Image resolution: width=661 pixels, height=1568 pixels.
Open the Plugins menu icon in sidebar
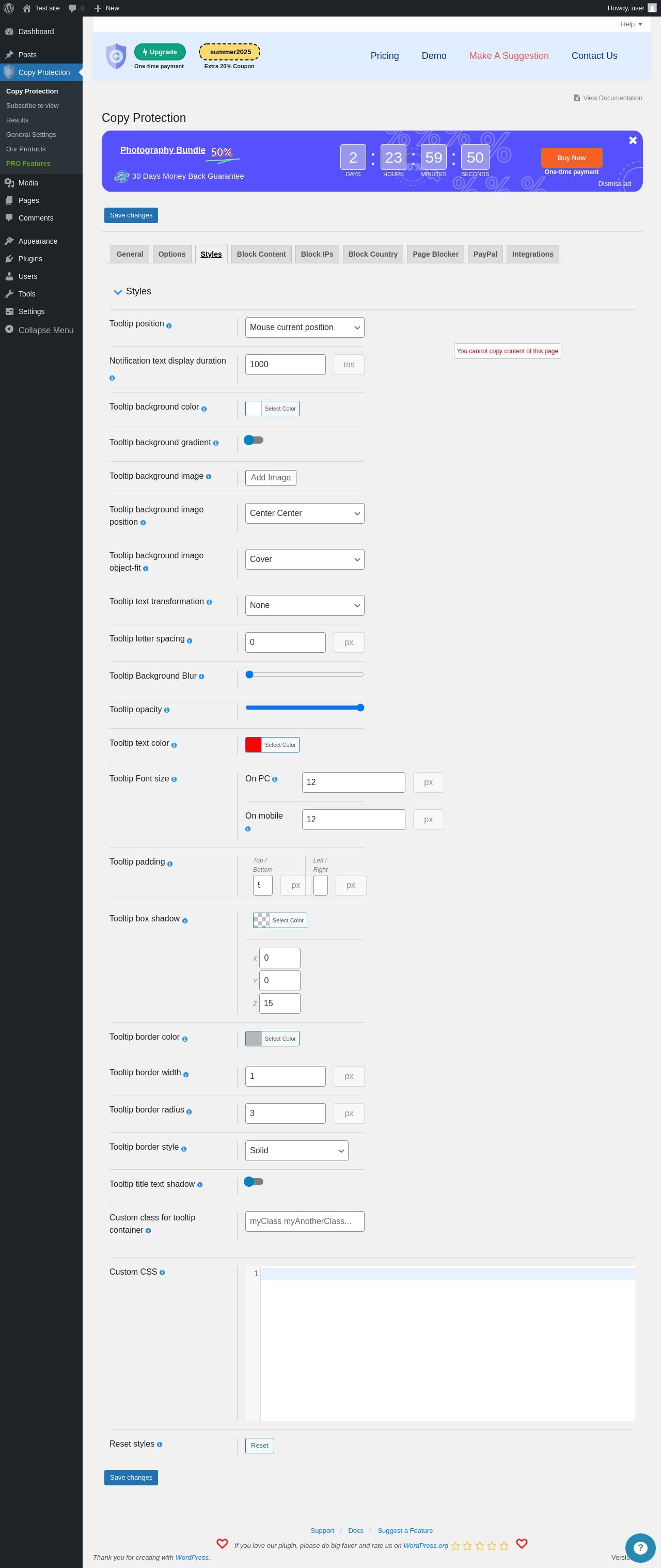pyautogui.click(x=9, y=259)
